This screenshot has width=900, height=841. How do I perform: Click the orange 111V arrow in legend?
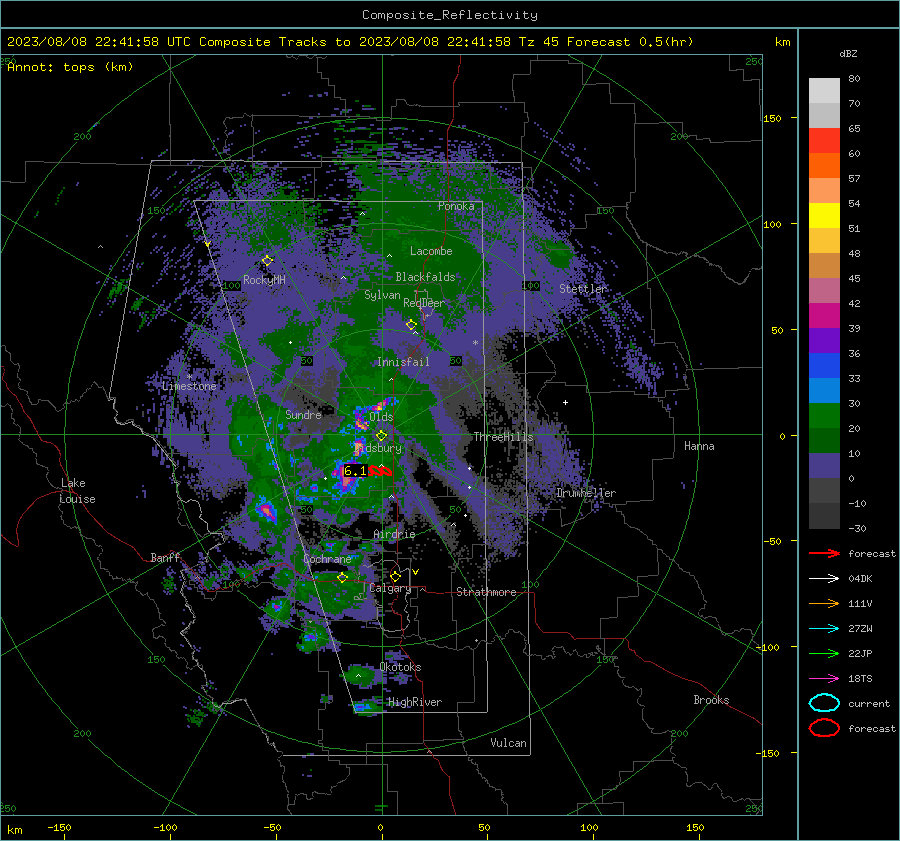824,603
